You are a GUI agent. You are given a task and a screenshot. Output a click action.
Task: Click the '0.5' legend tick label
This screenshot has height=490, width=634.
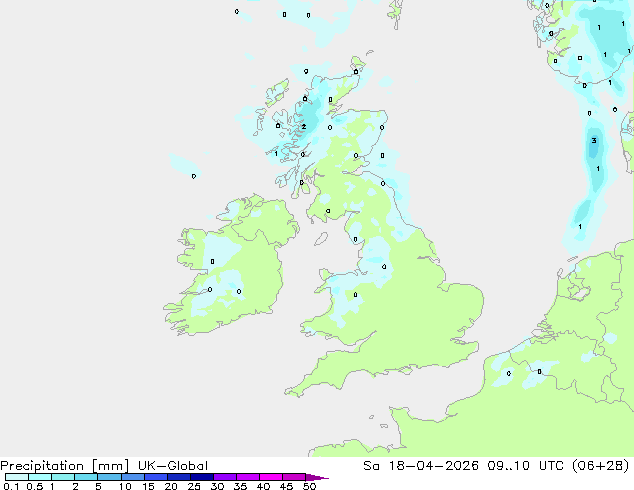[x=34, y=486]
